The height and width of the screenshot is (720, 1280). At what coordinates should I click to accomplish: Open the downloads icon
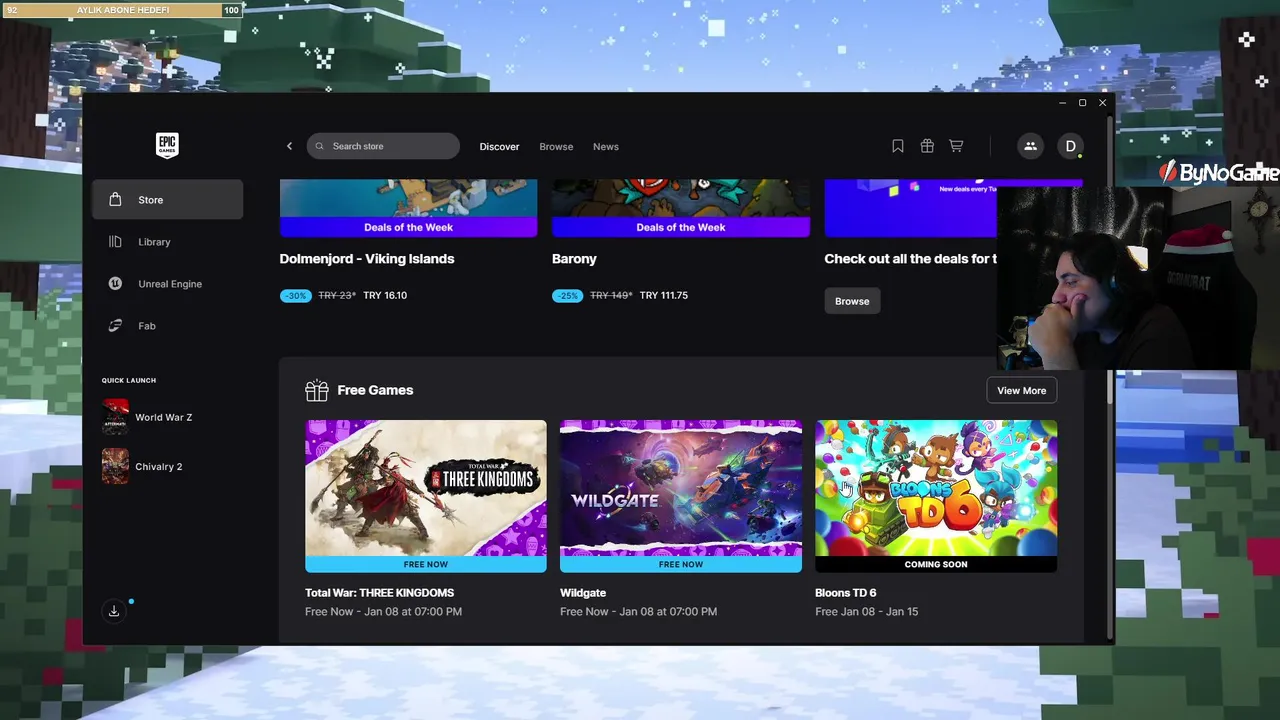coord(114,611)
